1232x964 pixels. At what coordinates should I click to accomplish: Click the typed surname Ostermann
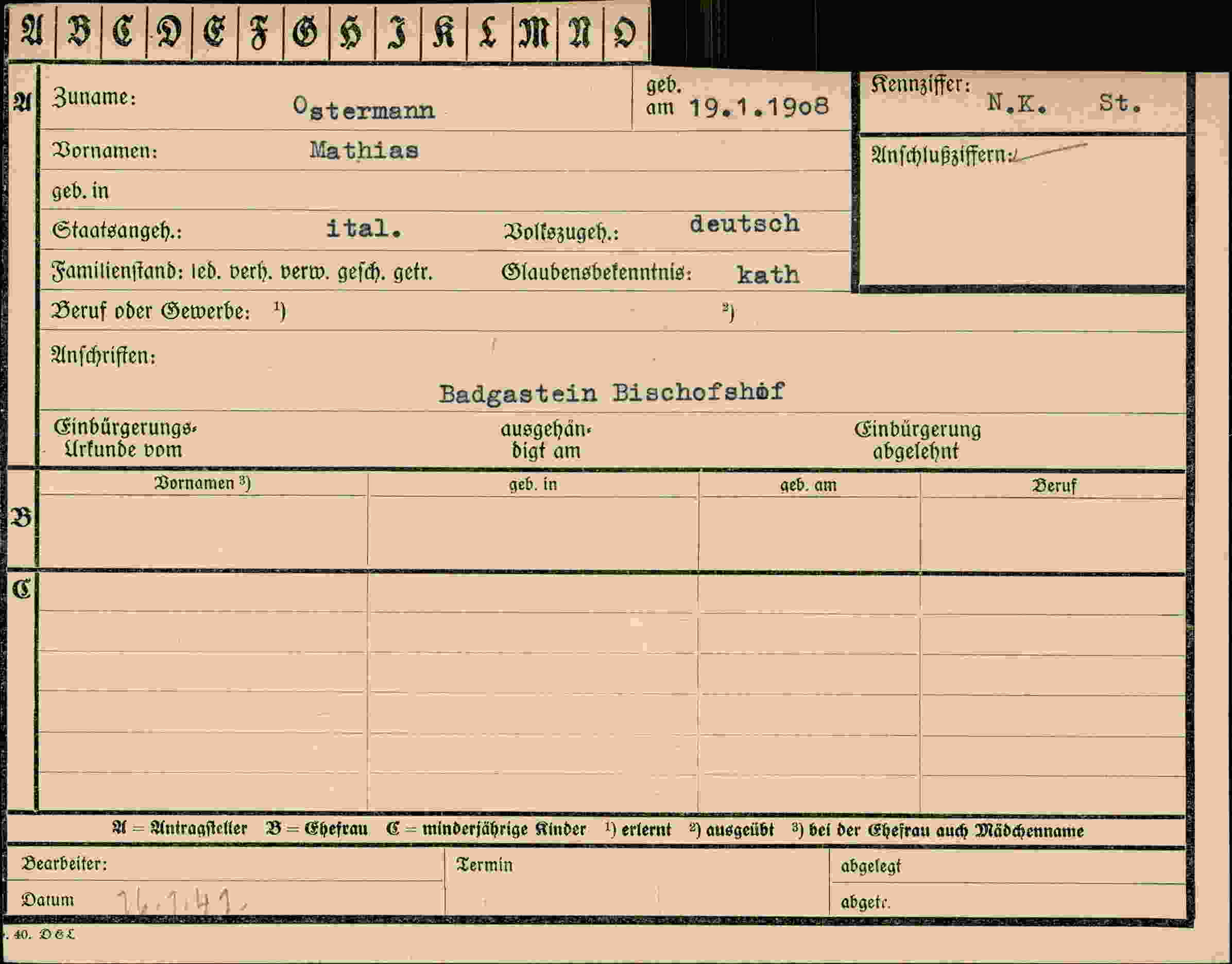click(x=364, y=108)
